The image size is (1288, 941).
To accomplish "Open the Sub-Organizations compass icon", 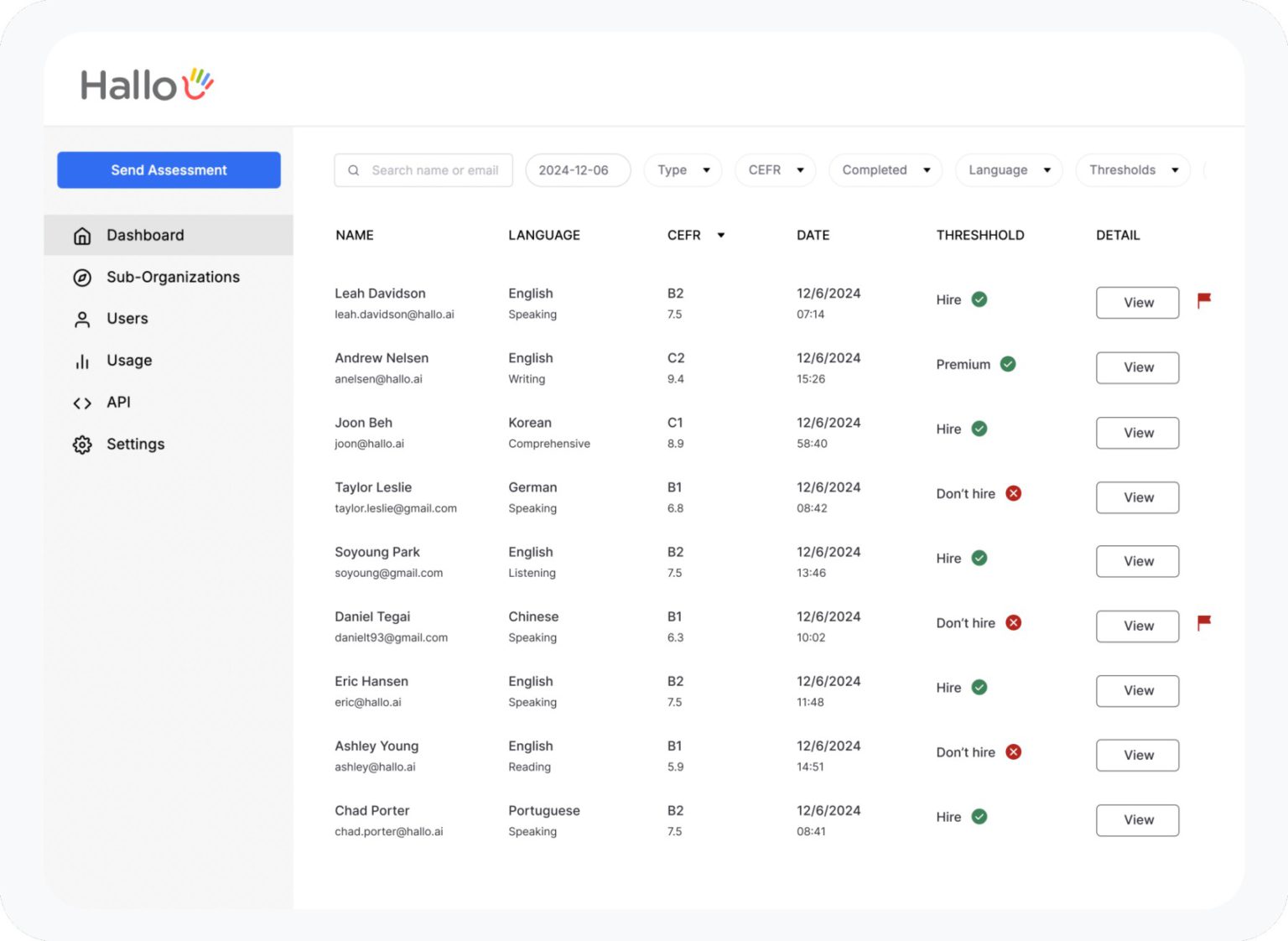I will pyautogui.click(x=81, y=277).
